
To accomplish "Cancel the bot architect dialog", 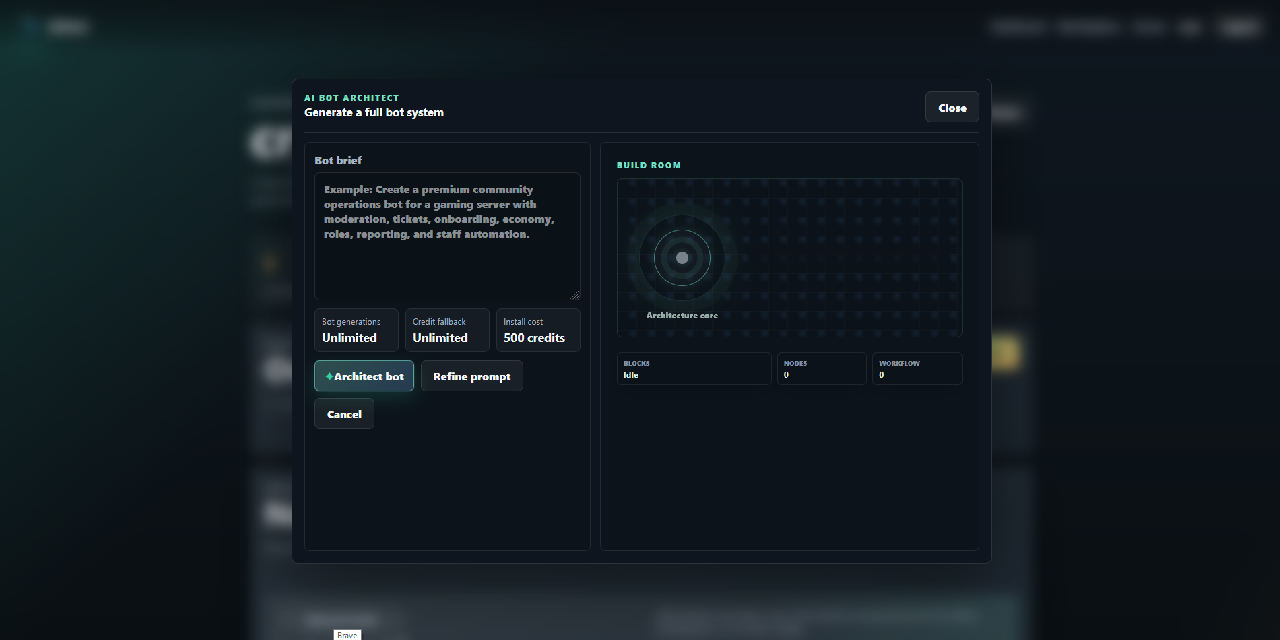I will tap(344, 414).
